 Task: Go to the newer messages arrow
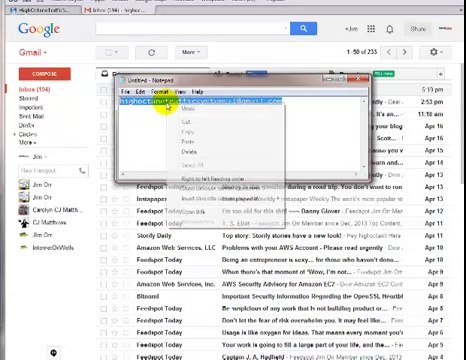388,52
